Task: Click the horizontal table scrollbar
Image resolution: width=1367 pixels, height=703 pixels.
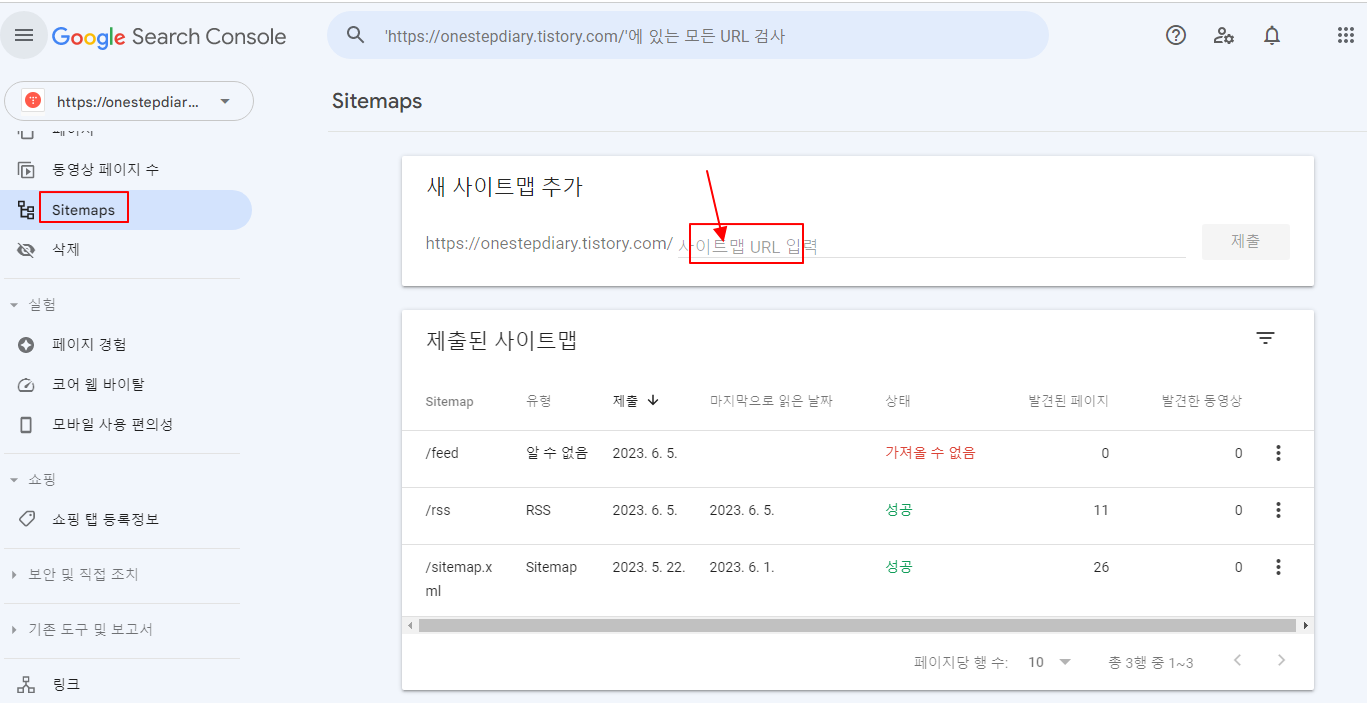Action: [857, 625]
